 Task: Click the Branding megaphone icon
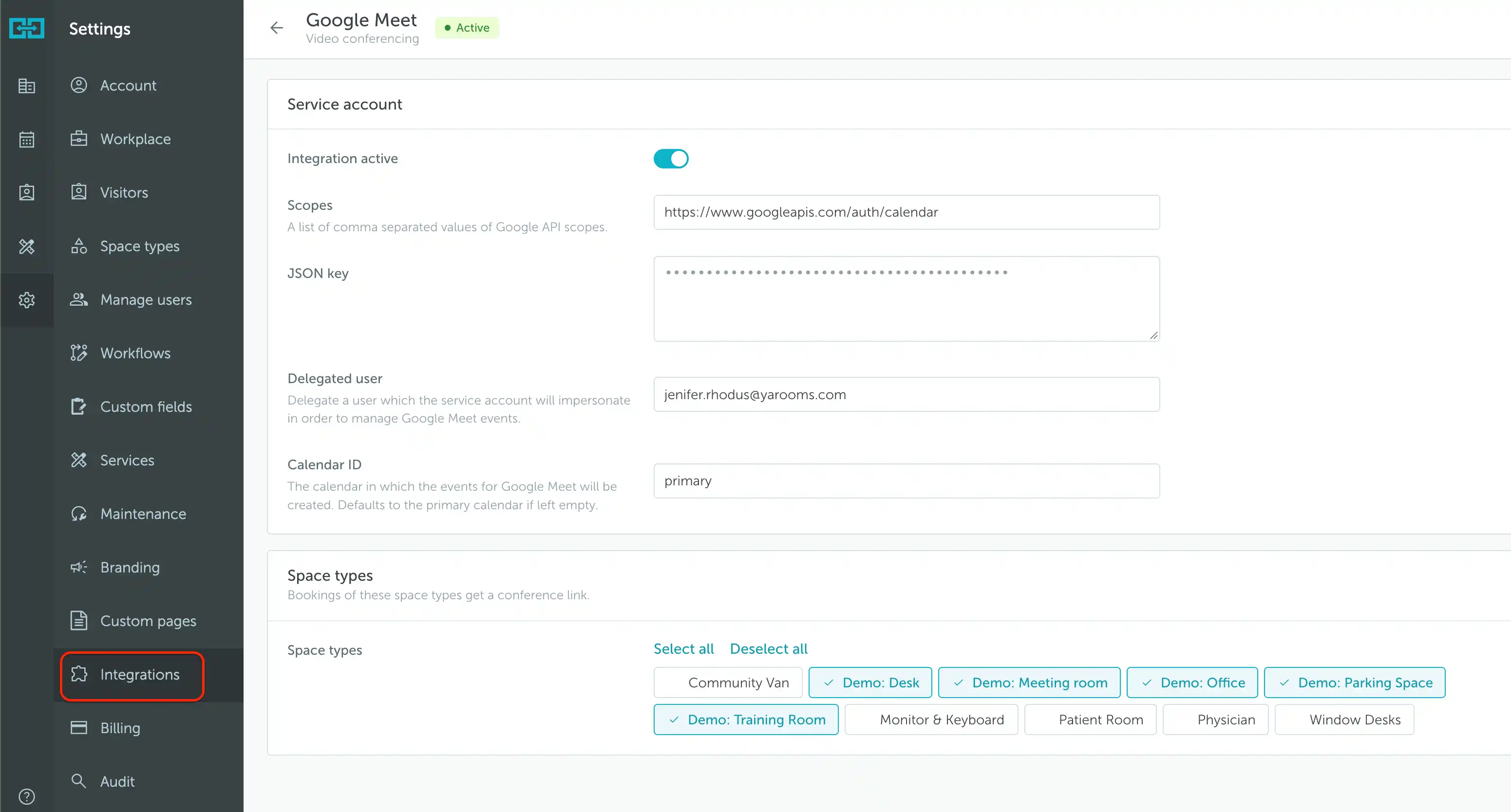[78, 567]
